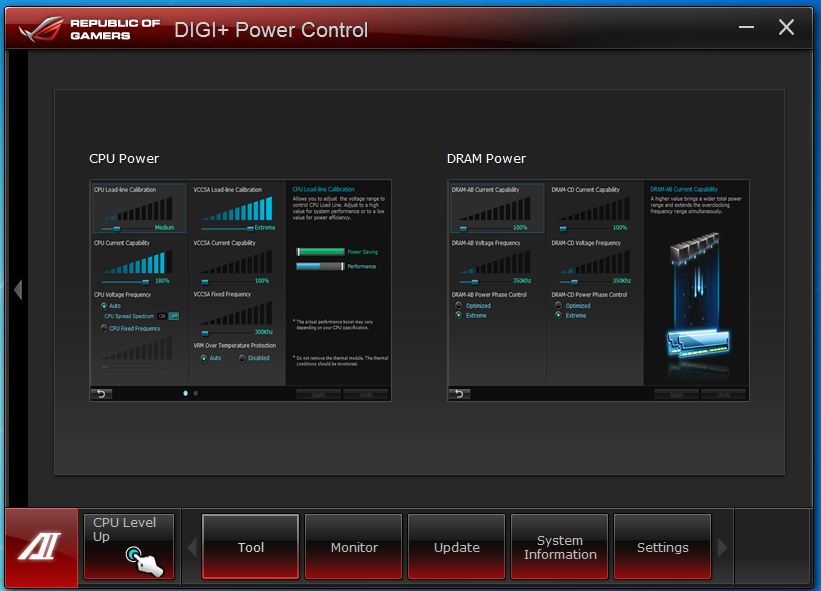This screenshot has width=821, height=591.
Task: Open the AI Suite main logo button
Action: [41, 547]
